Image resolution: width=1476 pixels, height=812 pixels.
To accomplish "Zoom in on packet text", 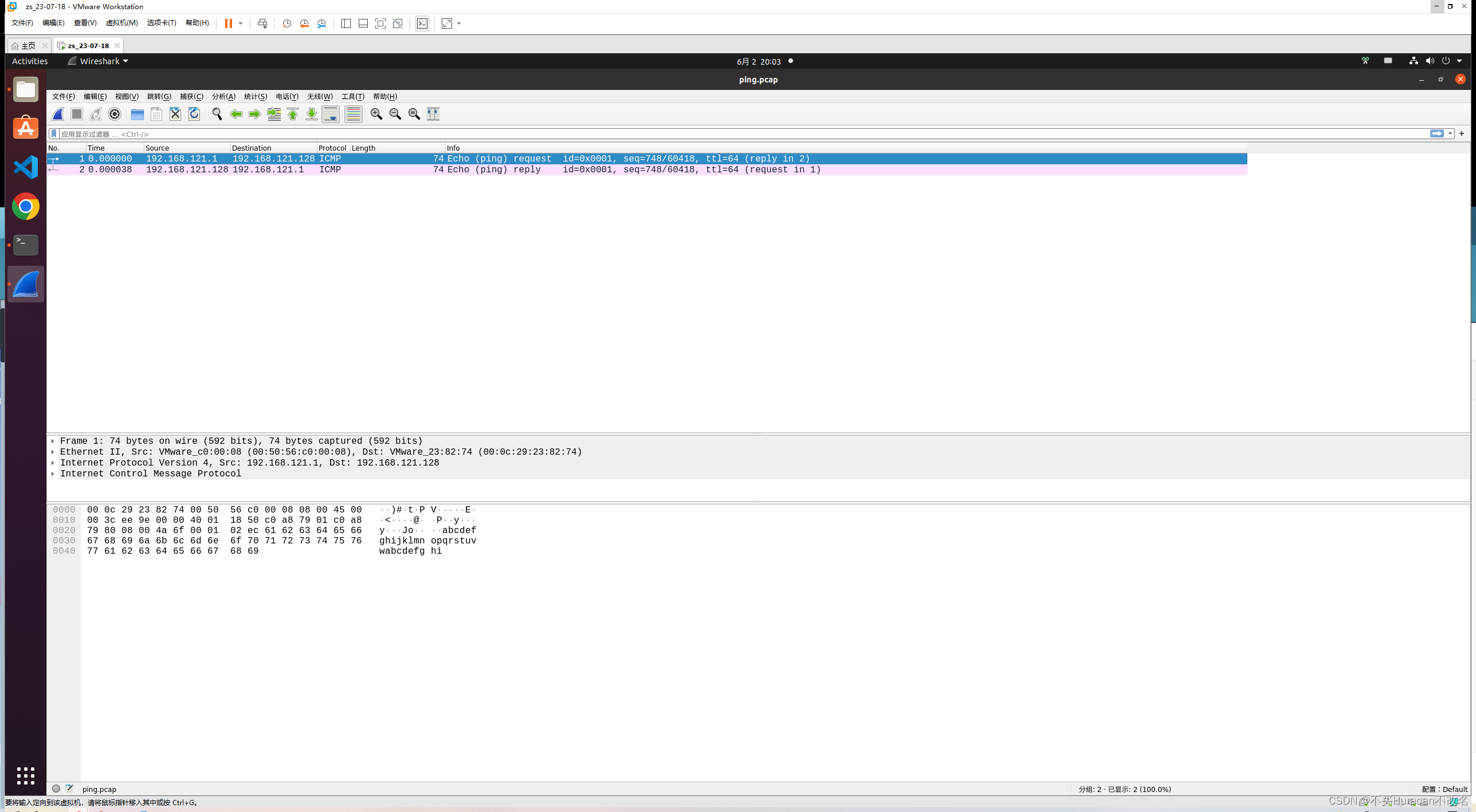I will tap(376, 114).
